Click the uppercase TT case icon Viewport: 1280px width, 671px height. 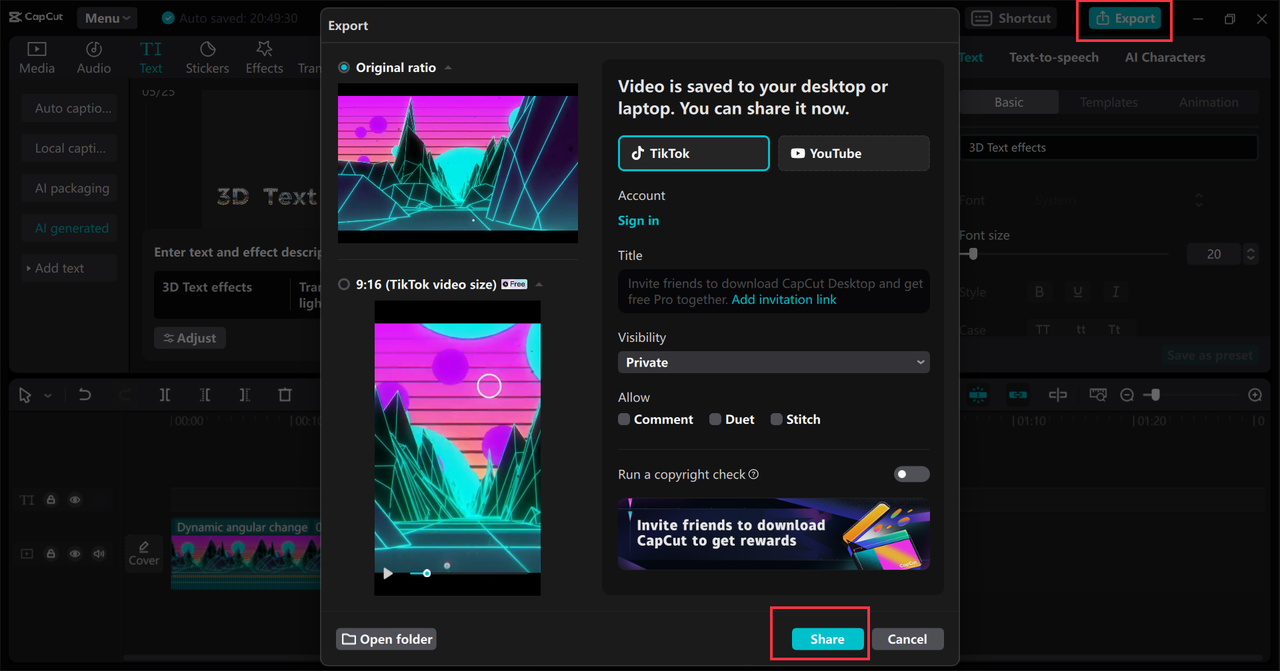click(1043, 329)
